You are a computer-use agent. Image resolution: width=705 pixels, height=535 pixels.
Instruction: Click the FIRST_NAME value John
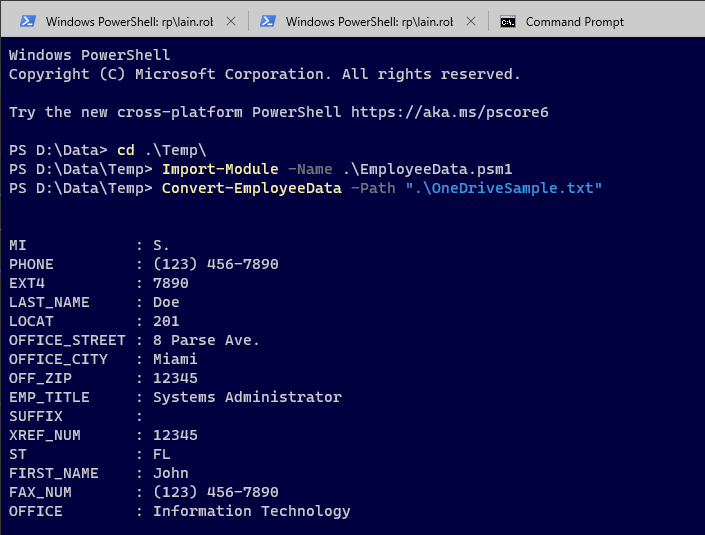pos(170,473)
